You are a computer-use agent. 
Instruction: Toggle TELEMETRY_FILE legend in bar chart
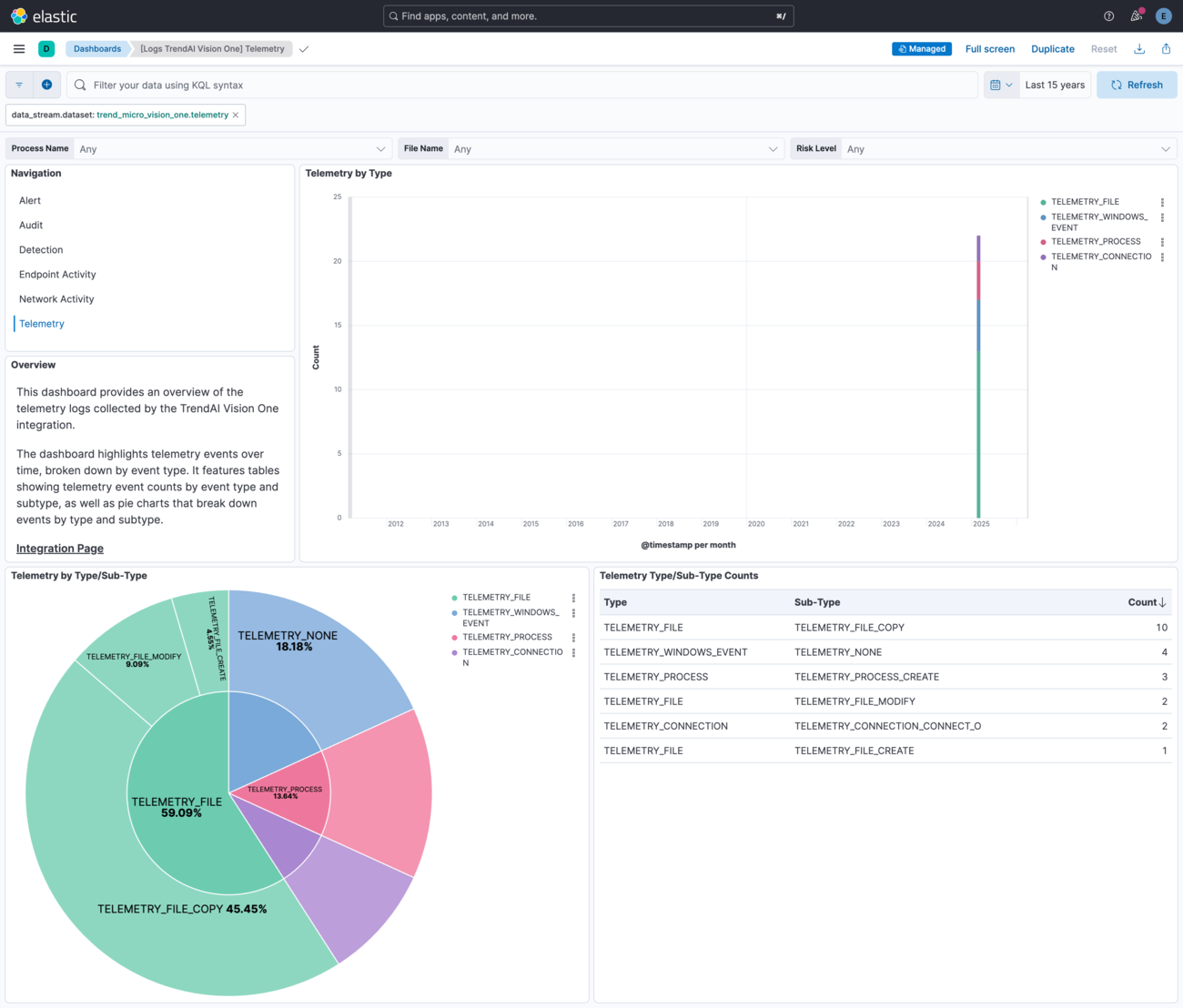point(1085,202)
